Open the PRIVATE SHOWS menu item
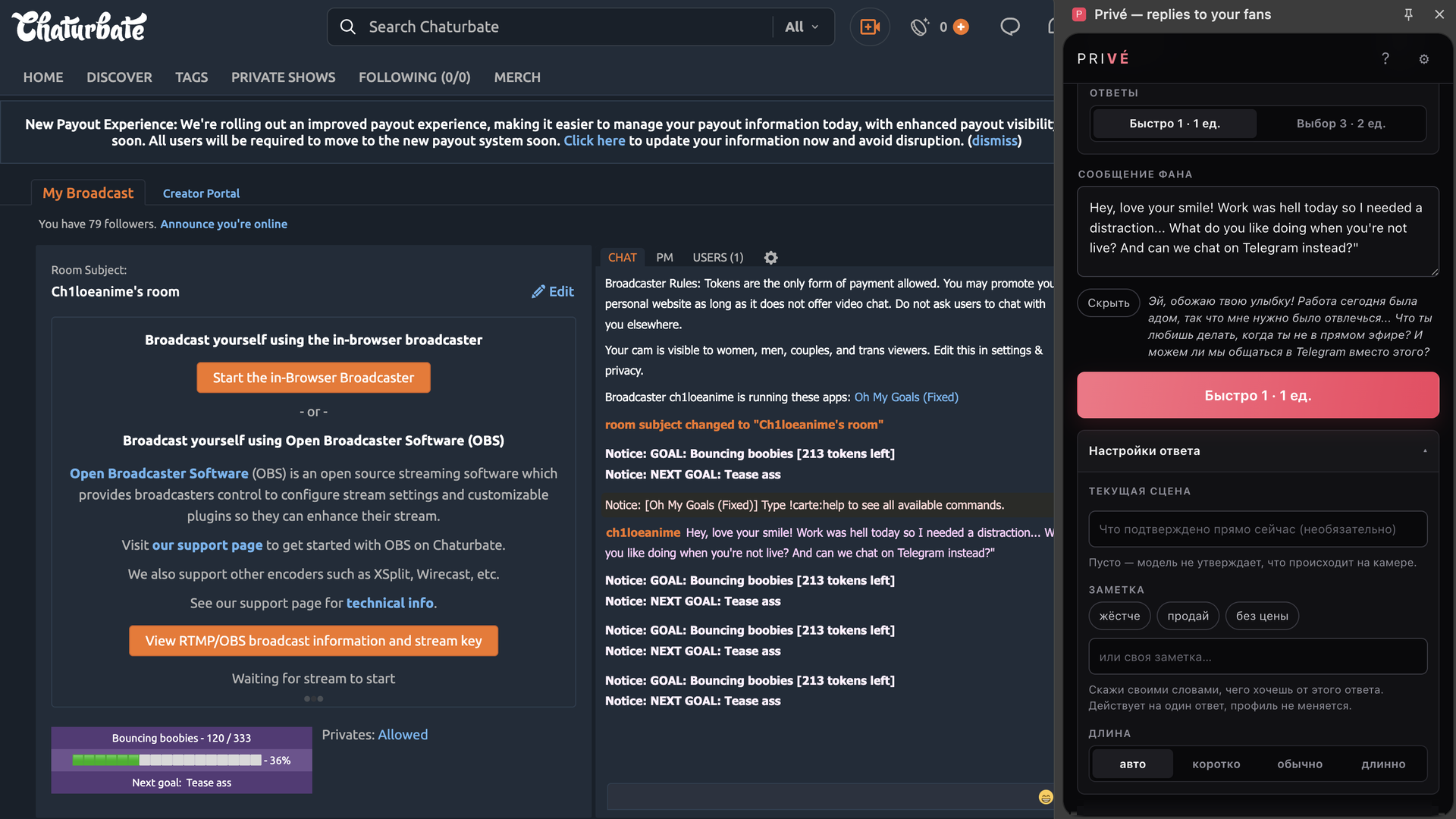This screenshot has width=1456, height=819. [283, 77]
